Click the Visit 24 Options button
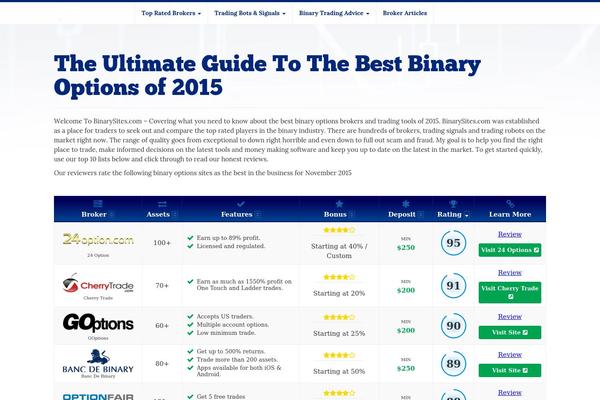This screenshot has width=600, height=400. coord(510,250)
